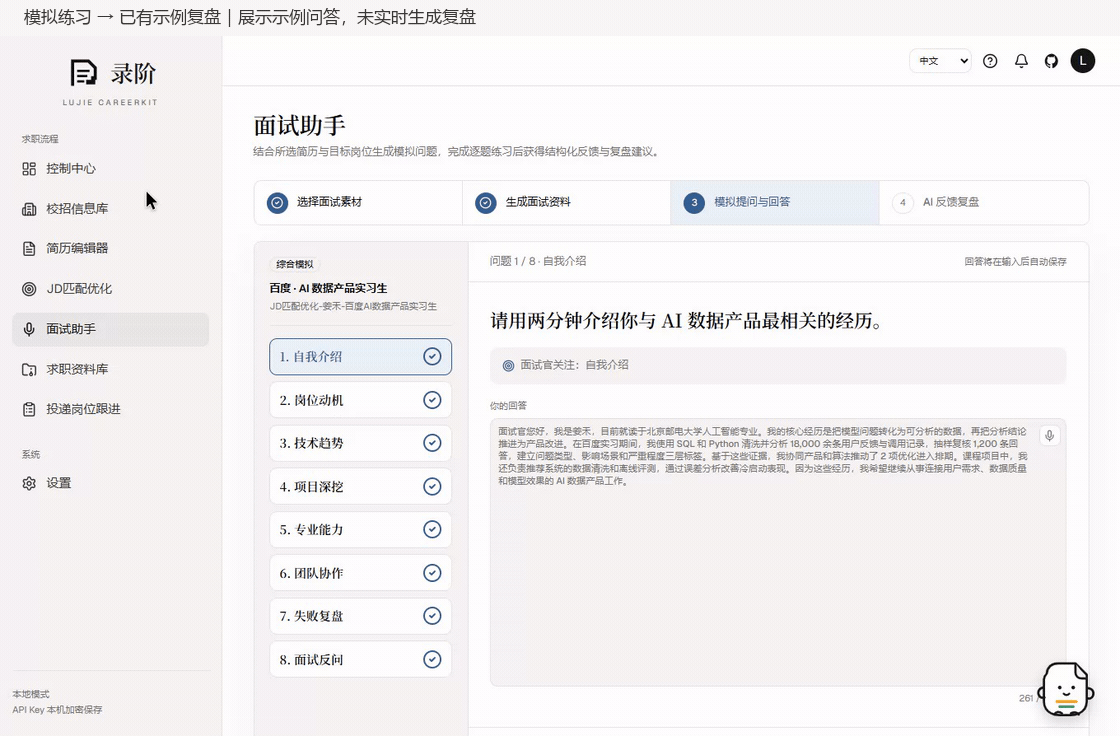Open notifications bell icon
Screen dimensions: 1120x736
(1021, 61)
